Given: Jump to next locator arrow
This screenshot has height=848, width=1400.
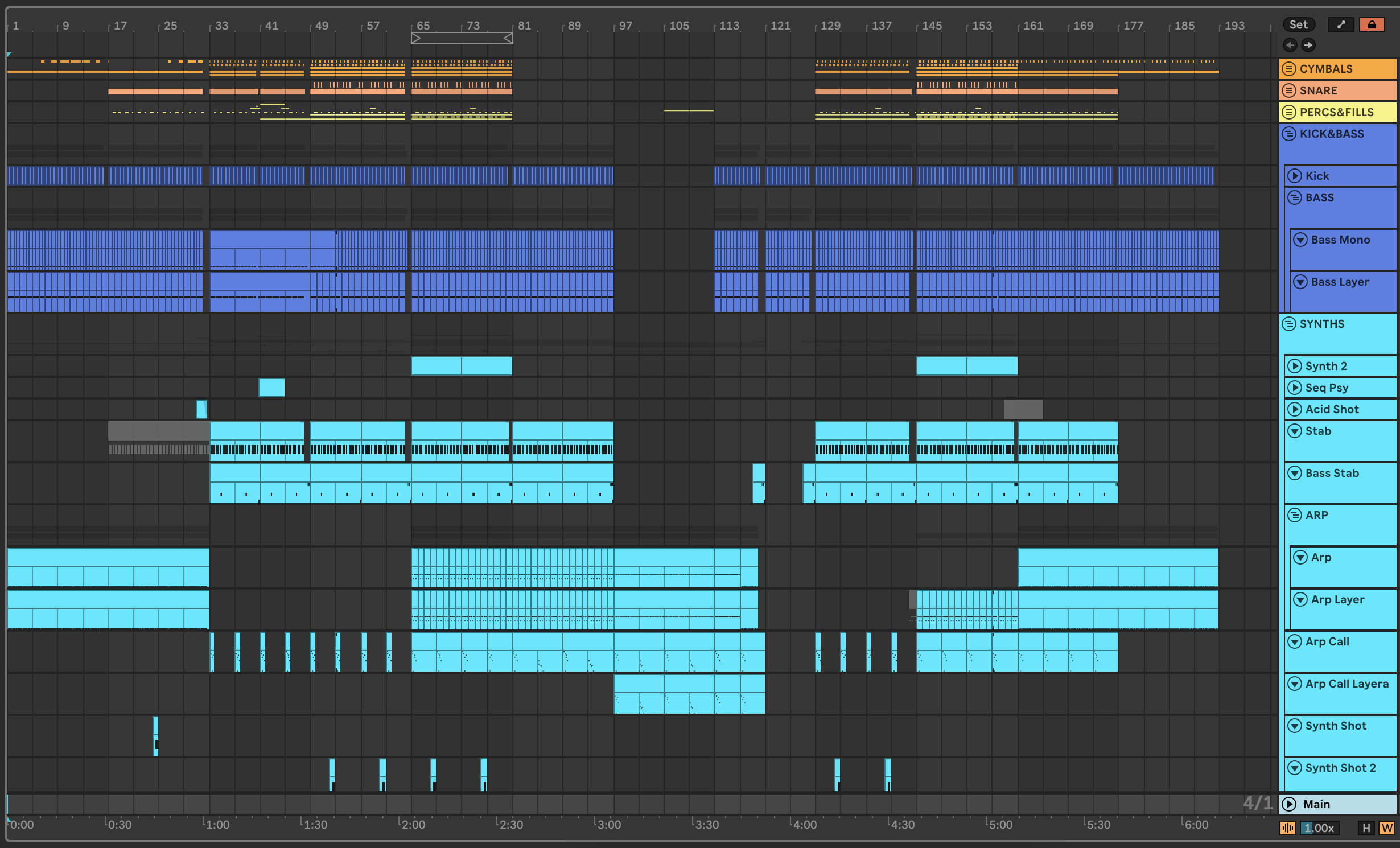Looking at the screenshot, I should coord(1308,45).
